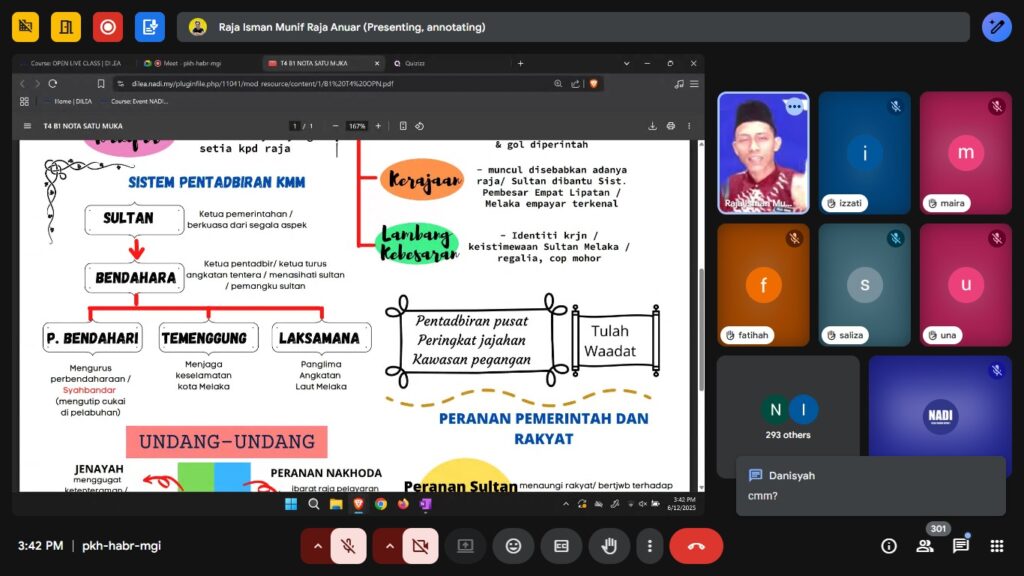Click the meeting code pkh-habr-mgi

tap(121, 546)
